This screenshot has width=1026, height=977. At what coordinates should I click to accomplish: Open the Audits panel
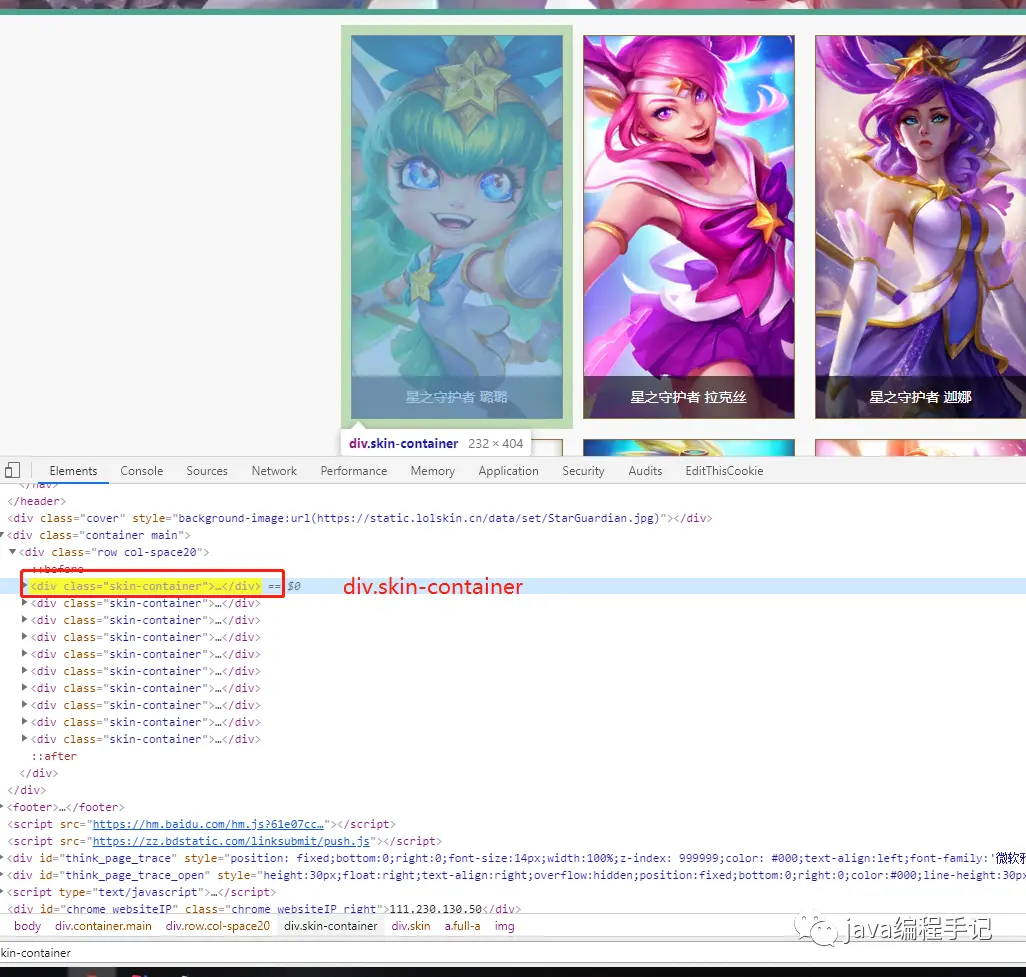645,470
